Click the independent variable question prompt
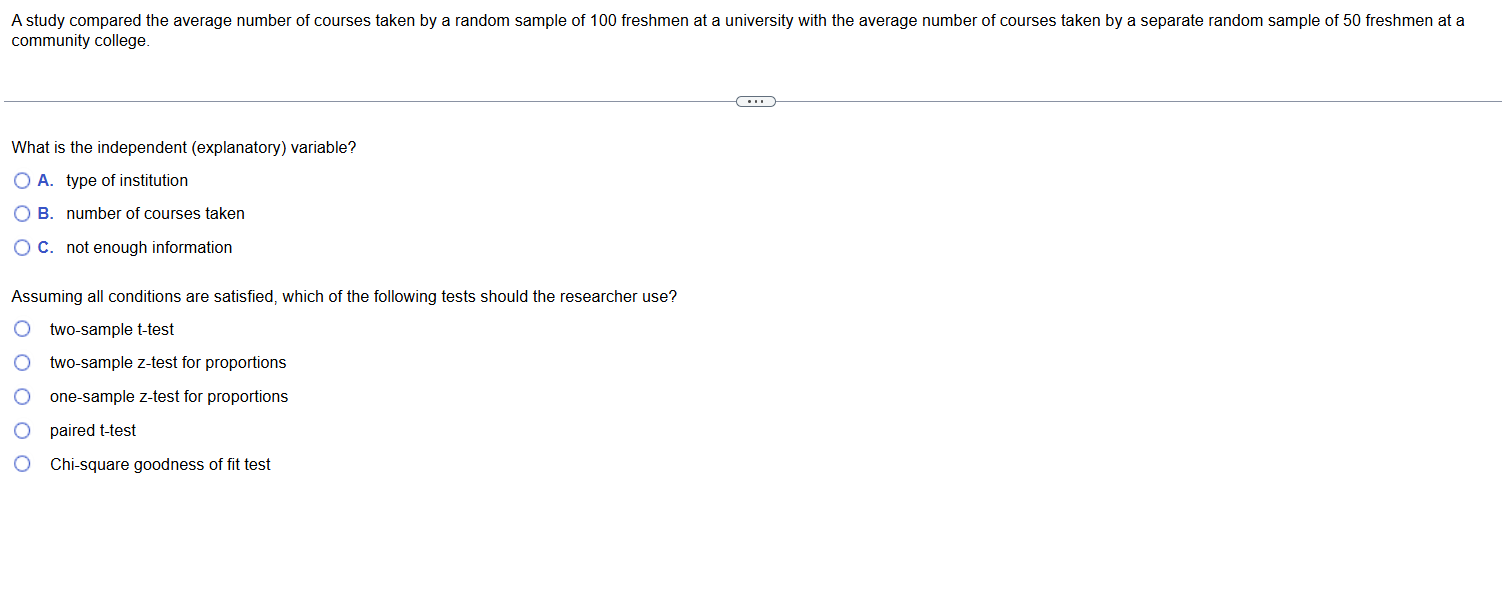 tap(184, 148)
